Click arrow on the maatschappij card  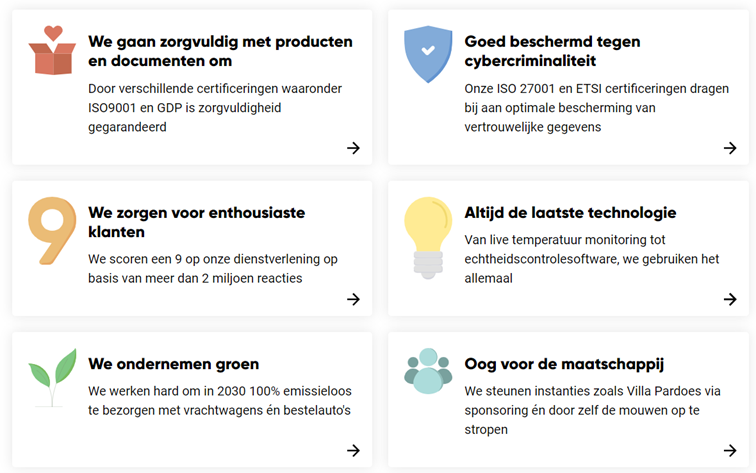[730, 450]
